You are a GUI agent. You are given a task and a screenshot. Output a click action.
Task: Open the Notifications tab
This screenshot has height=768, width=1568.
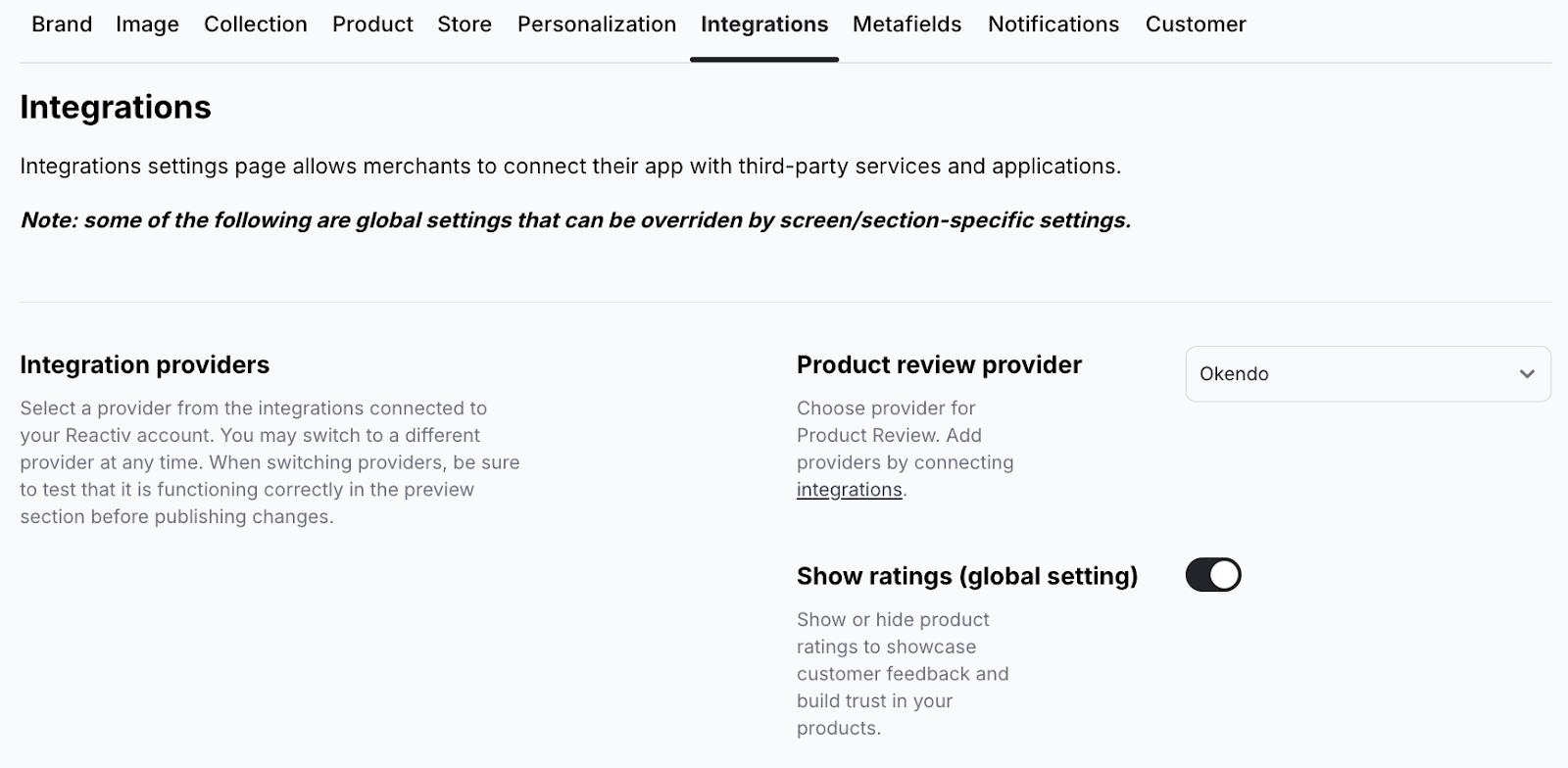(x=1053, y=24)
